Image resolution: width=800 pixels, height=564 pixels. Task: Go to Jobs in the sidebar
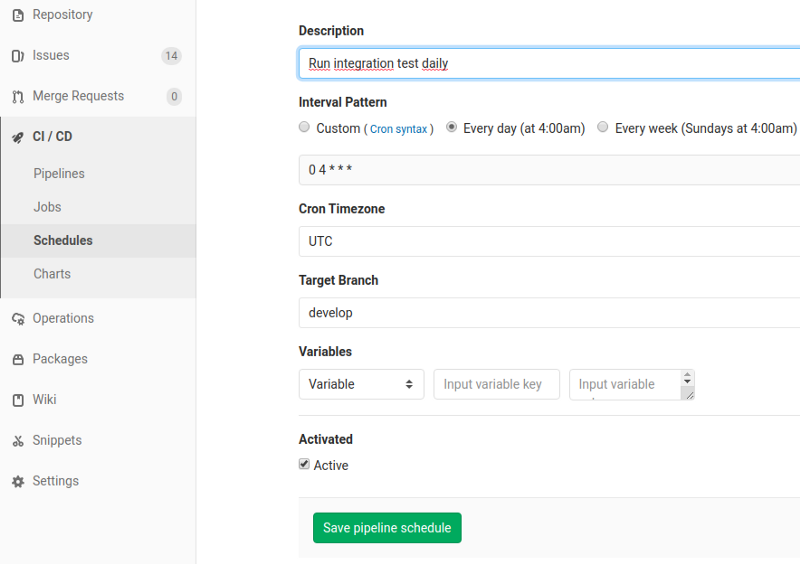coord(47,207)
